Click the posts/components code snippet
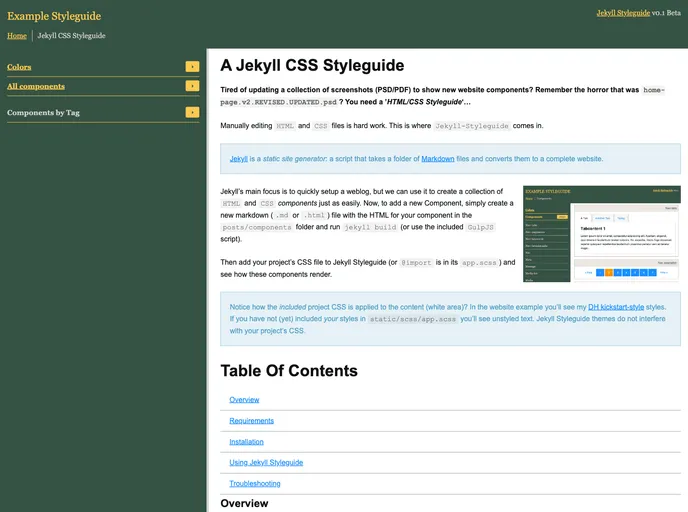The height and width of the screenshot is (512, 688). click(257, 227)
